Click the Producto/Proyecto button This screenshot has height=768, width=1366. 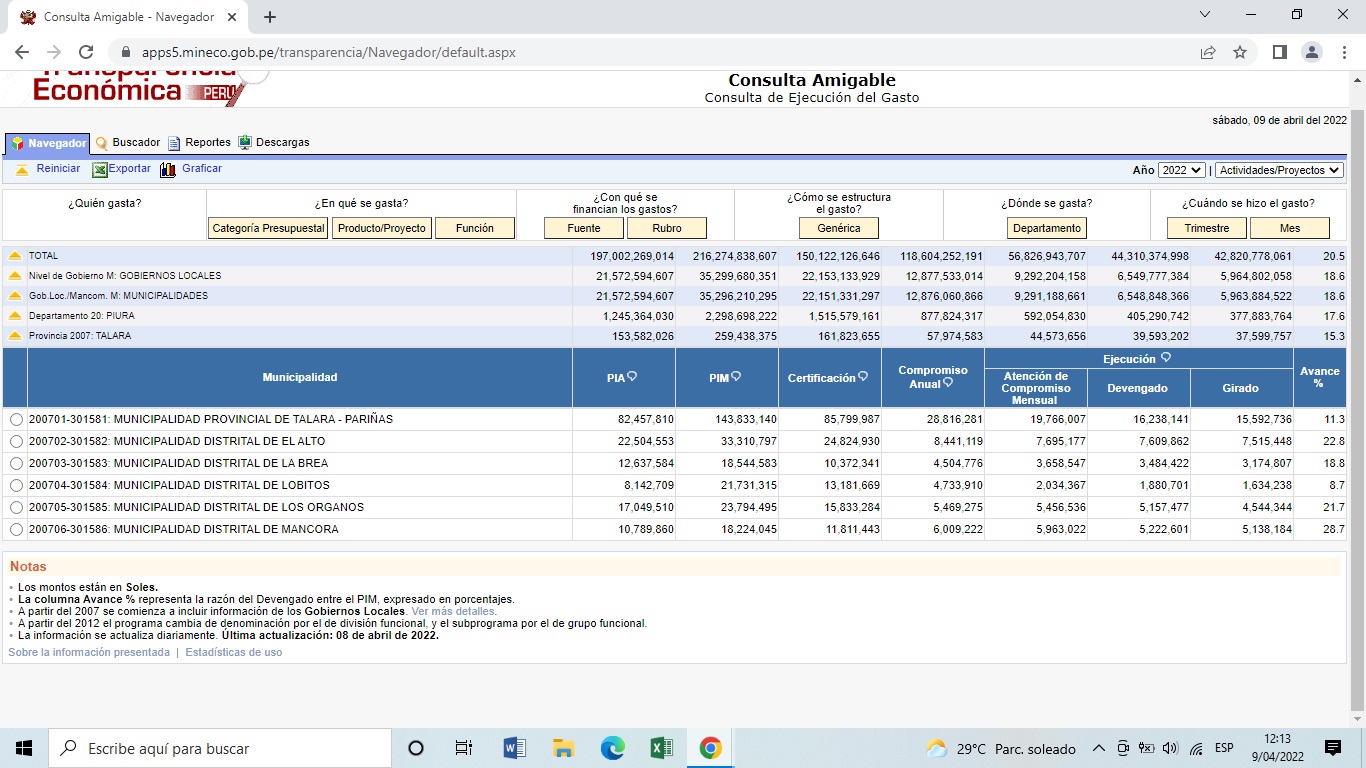coord(382,228)
